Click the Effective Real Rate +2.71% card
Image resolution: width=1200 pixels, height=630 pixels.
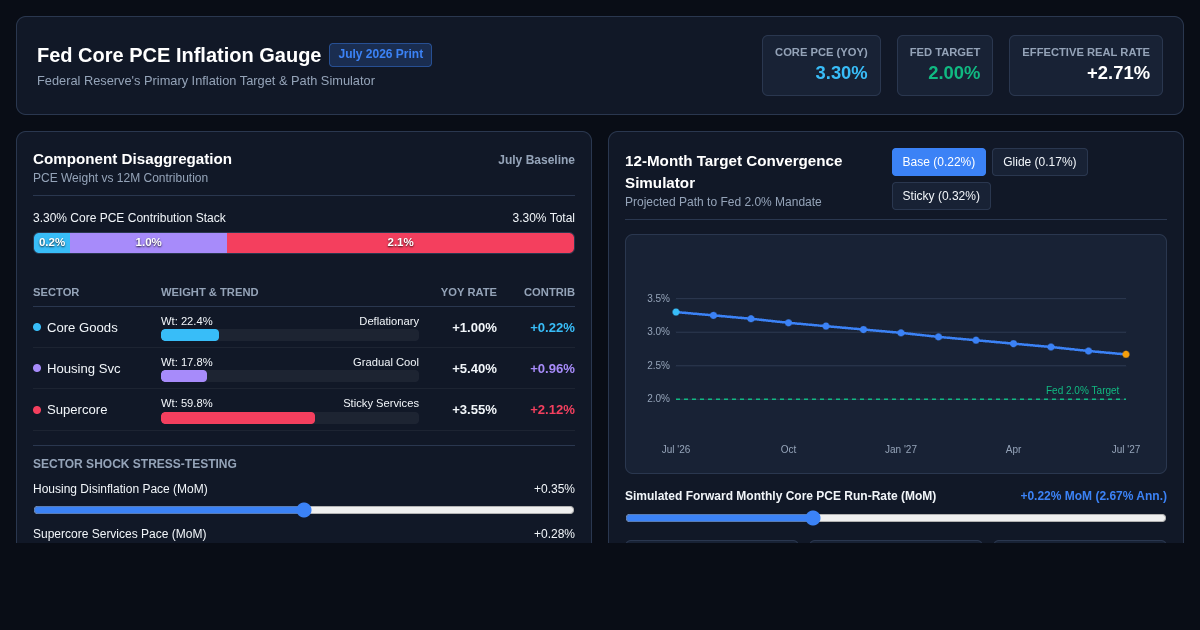point(1086,66)
